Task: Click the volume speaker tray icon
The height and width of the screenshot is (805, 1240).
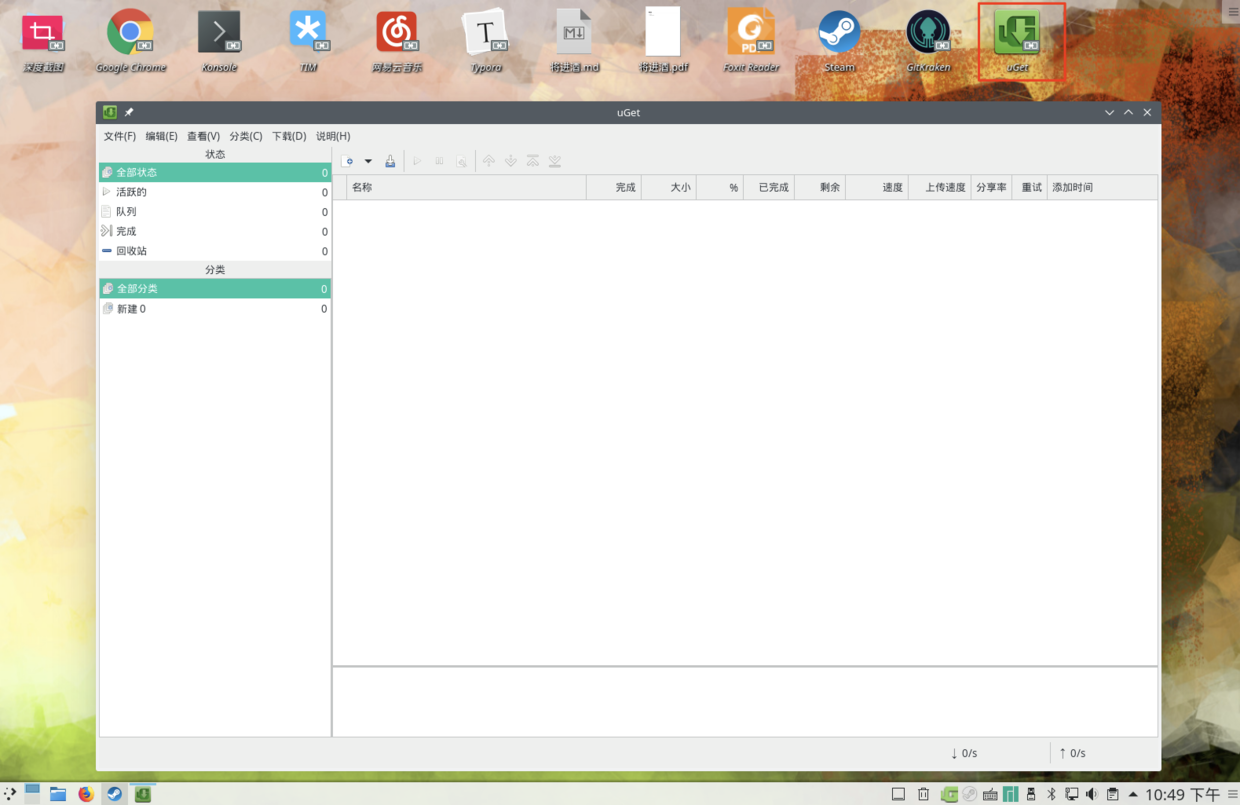Action: 1091,794
